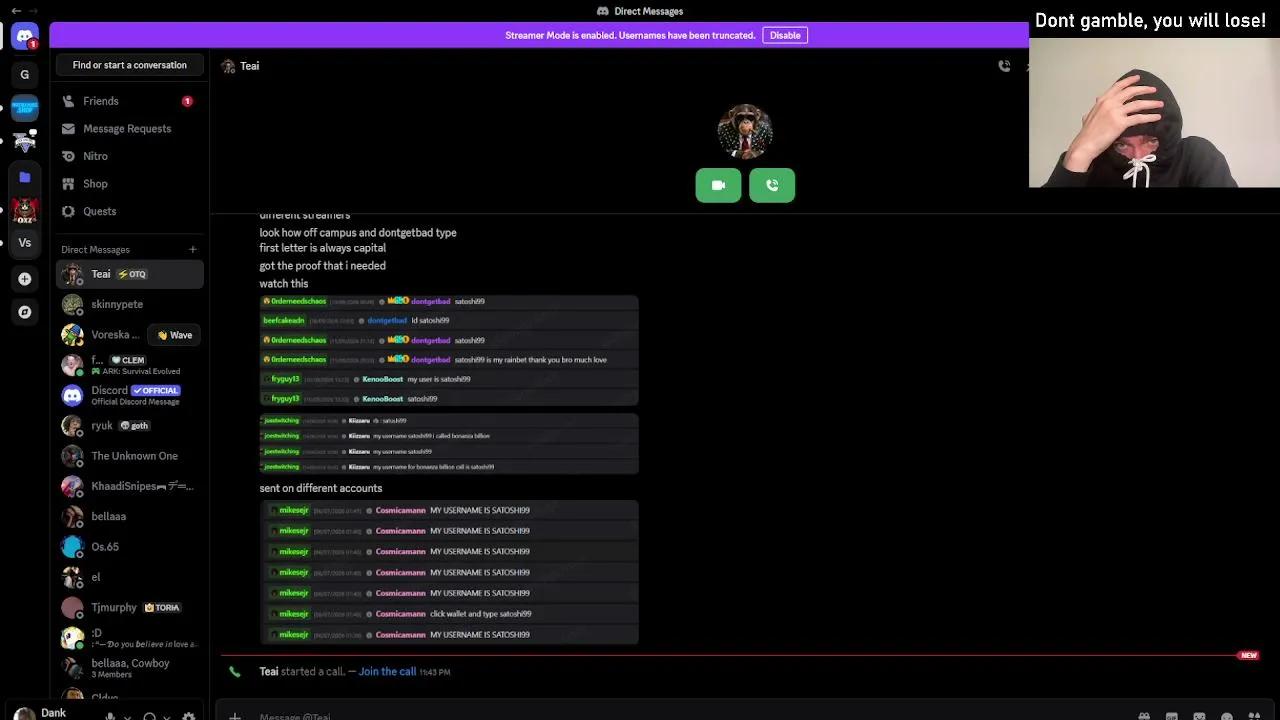
Task: Open Discord home direct messages icon
Action: click(x=25, y=37)
